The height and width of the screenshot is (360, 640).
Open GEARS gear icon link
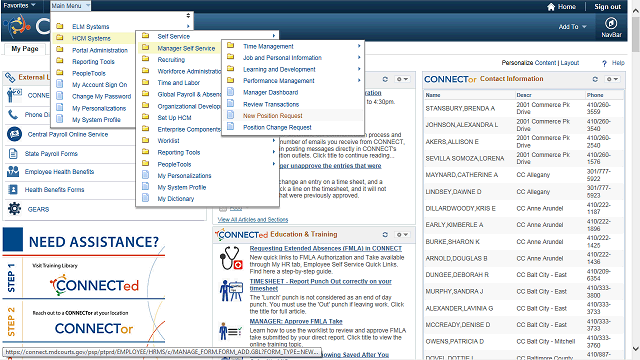click(x=14, y=209)
